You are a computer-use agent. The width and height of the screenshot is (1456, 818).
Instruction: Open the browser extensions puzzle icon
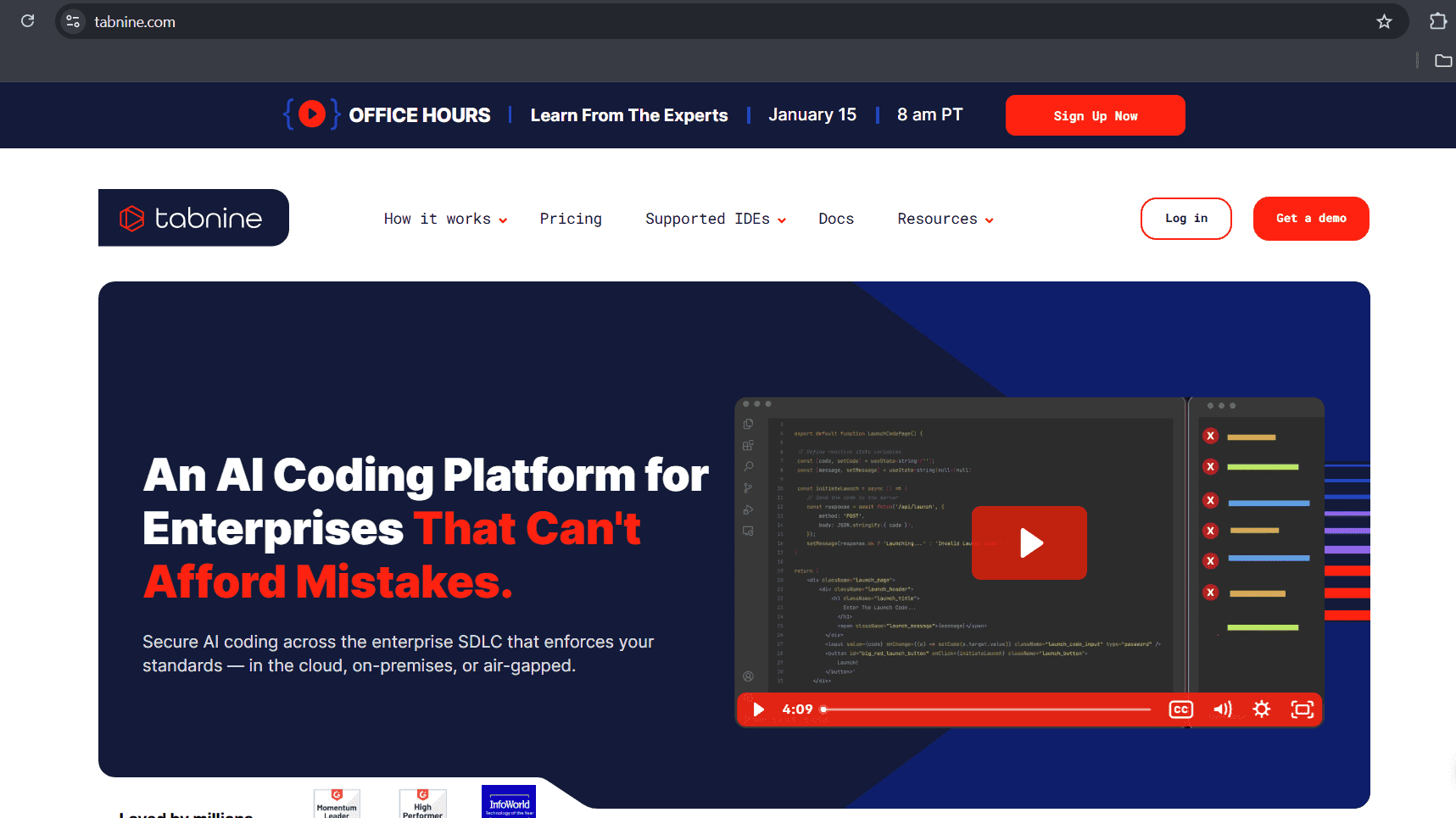[x=1438, y=21]
